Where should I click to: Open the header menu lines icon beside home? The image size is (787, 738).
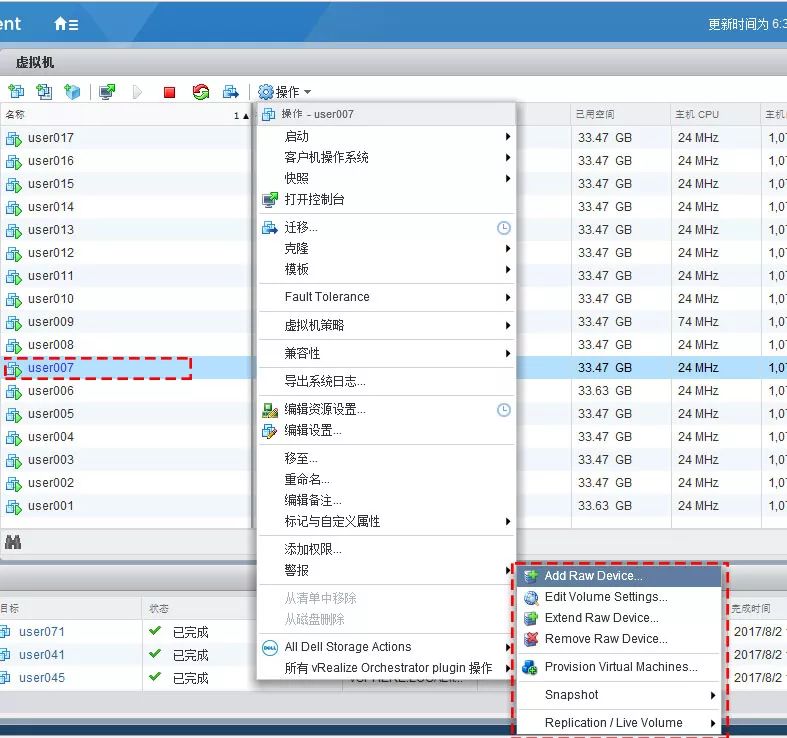[73, 25]
